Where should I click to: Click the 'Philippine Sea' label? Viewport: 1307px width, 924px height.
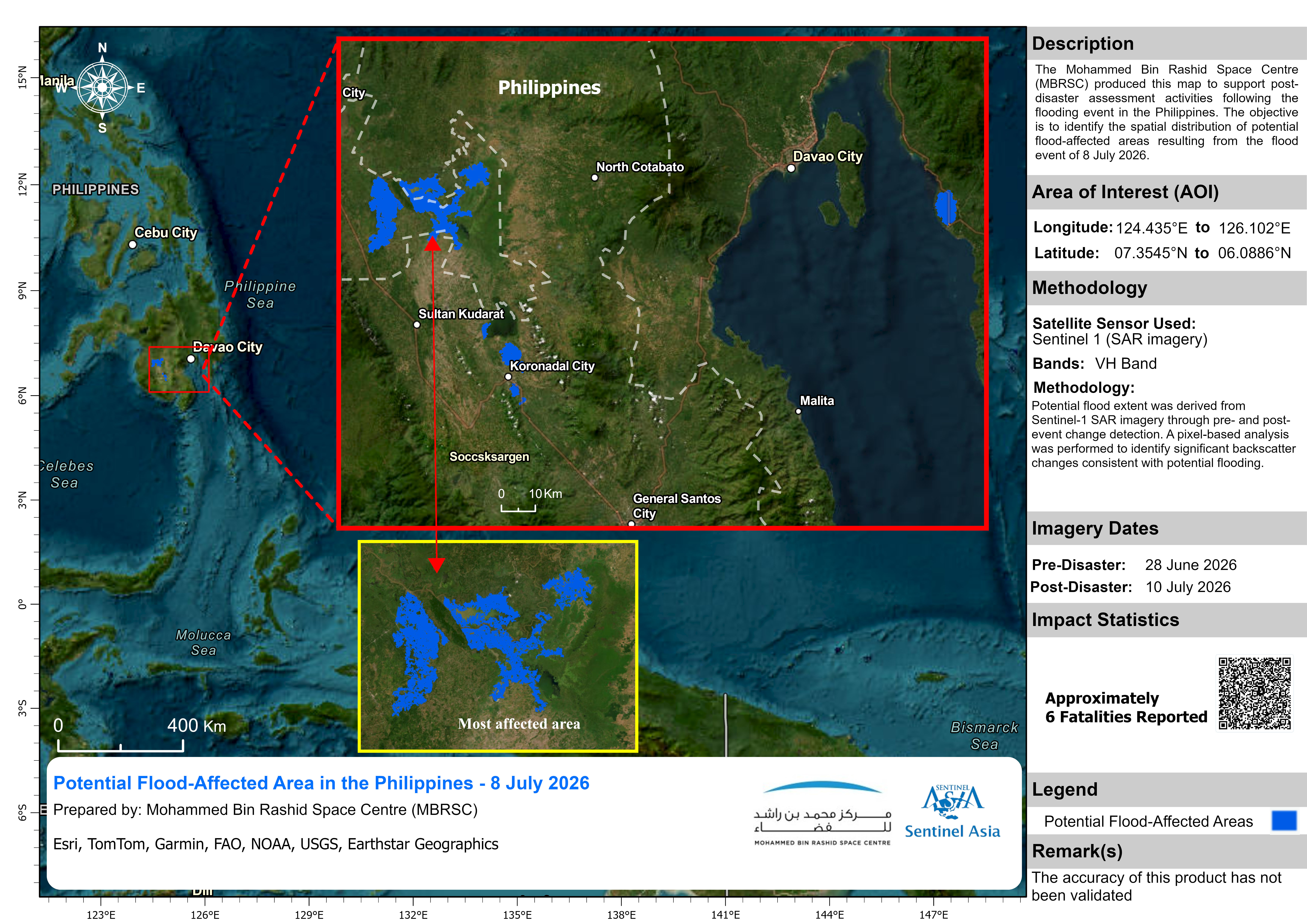[x=260, y=294]
